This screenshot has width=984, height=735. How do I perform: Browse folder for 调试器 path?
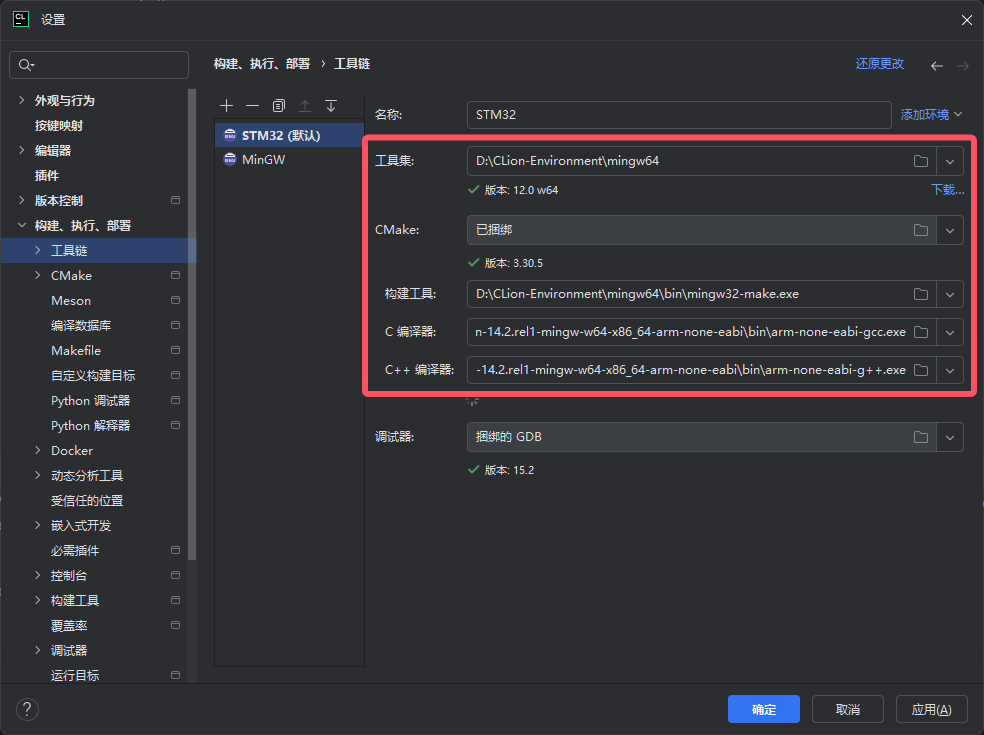(x=921, y=437)
